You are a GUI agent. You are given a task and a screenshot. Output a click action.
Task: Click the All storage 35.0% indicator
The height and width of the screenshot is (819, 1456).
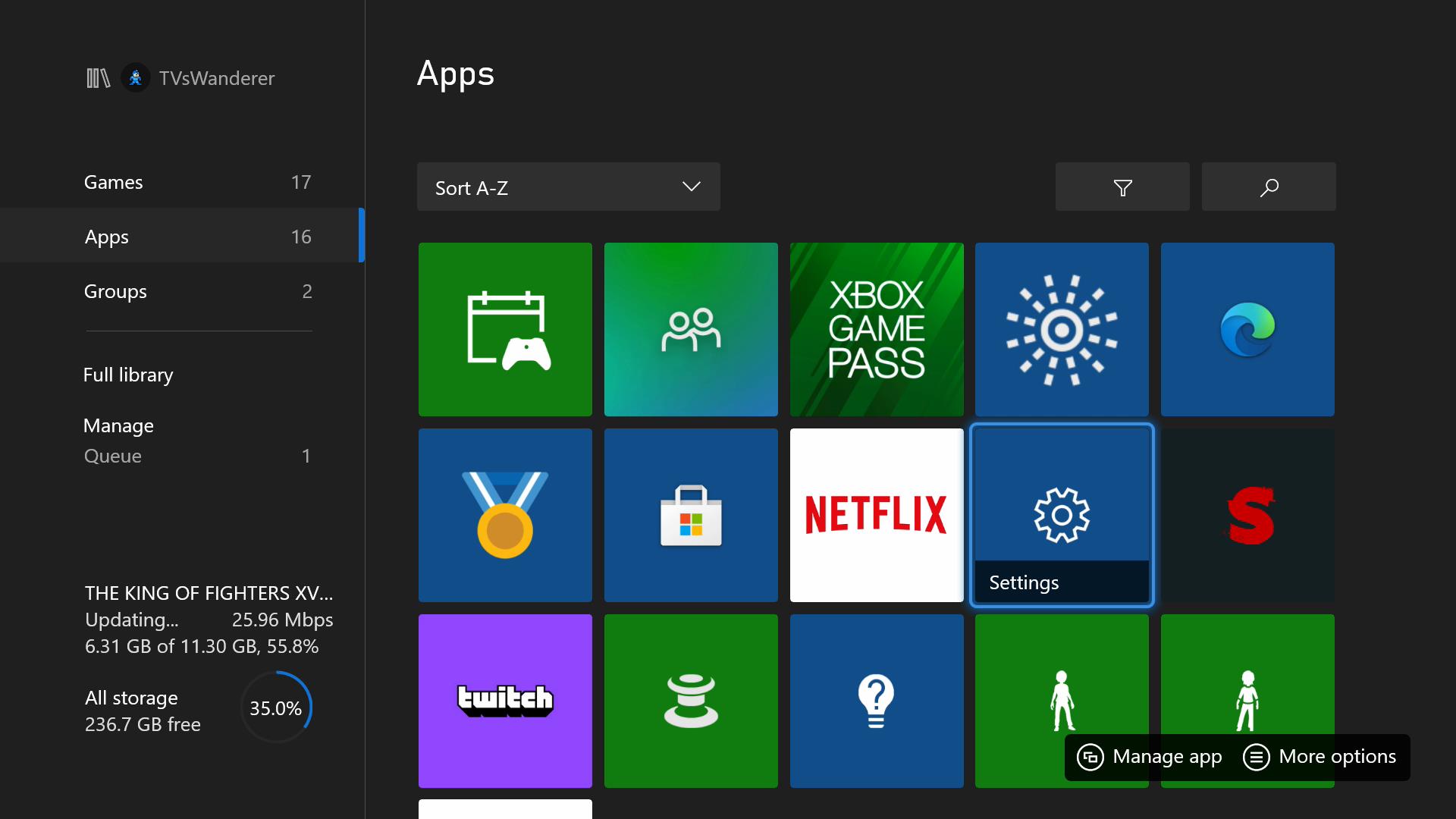(275, 708)
